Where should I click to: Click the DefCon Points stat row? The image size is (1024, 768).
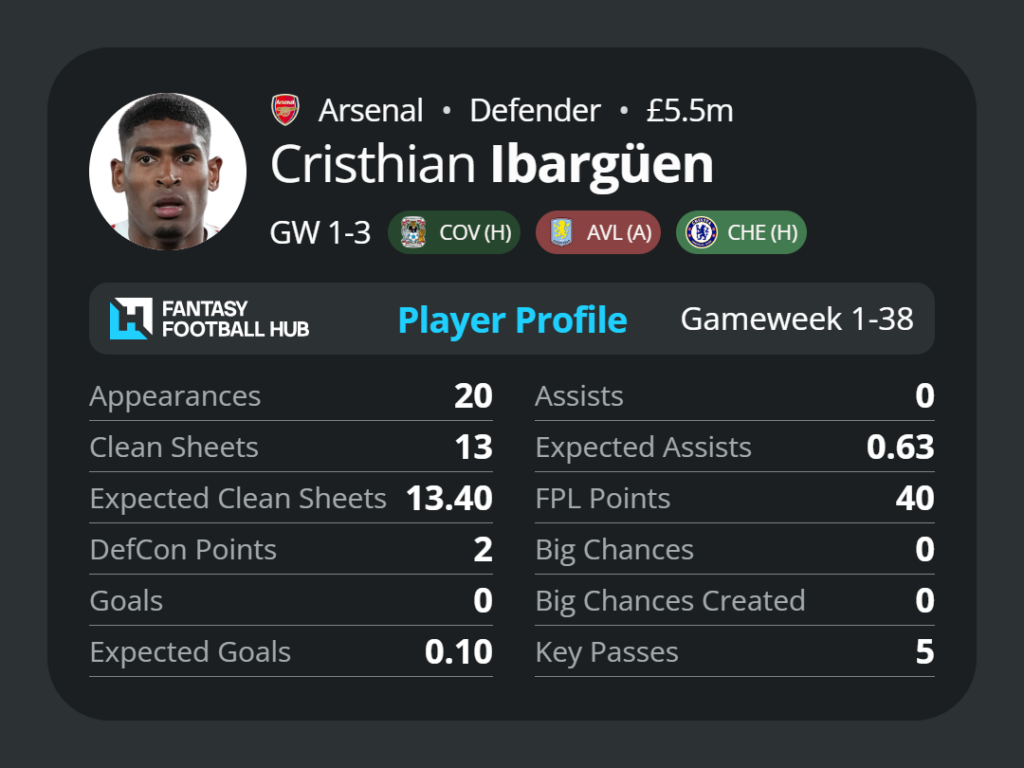(291, 549)
